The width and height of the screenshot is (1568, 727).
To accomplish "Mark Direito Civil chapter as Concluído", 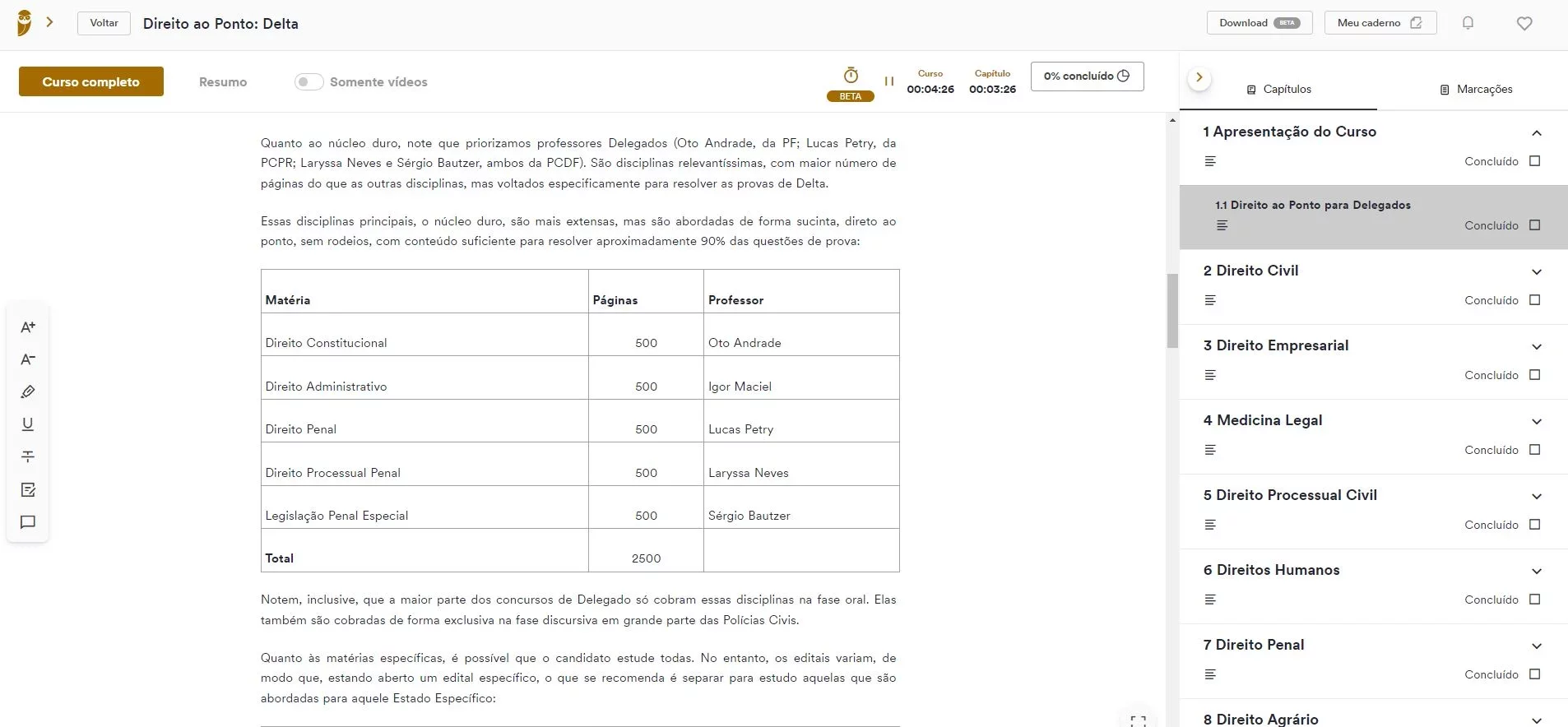I will pyautogui.click(x=1534, y=300).
